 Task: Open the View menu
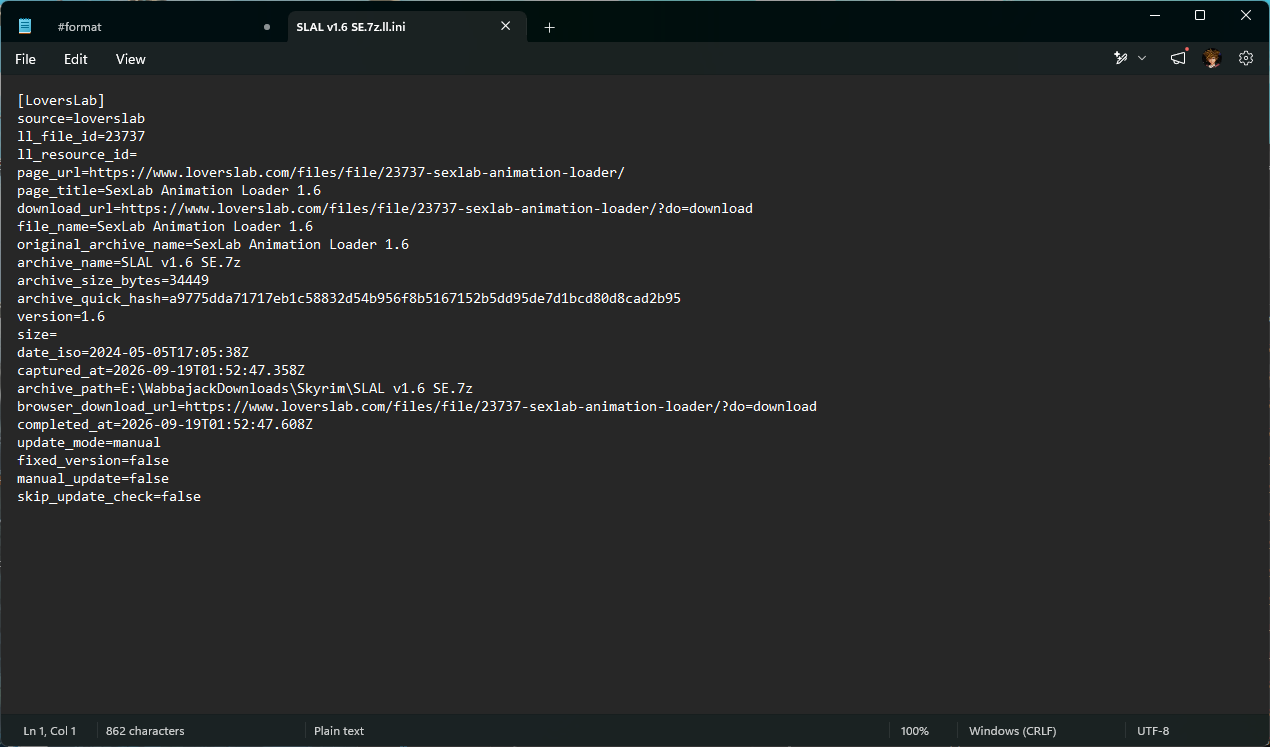pos(131,59)
